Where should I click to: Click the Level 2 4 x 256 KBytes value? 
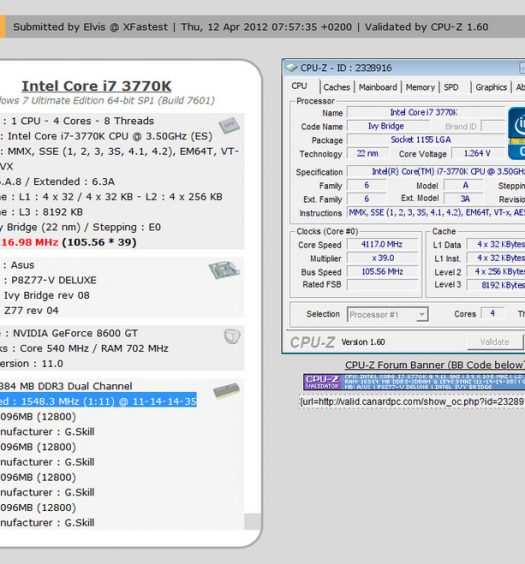[x=496, y=272]
